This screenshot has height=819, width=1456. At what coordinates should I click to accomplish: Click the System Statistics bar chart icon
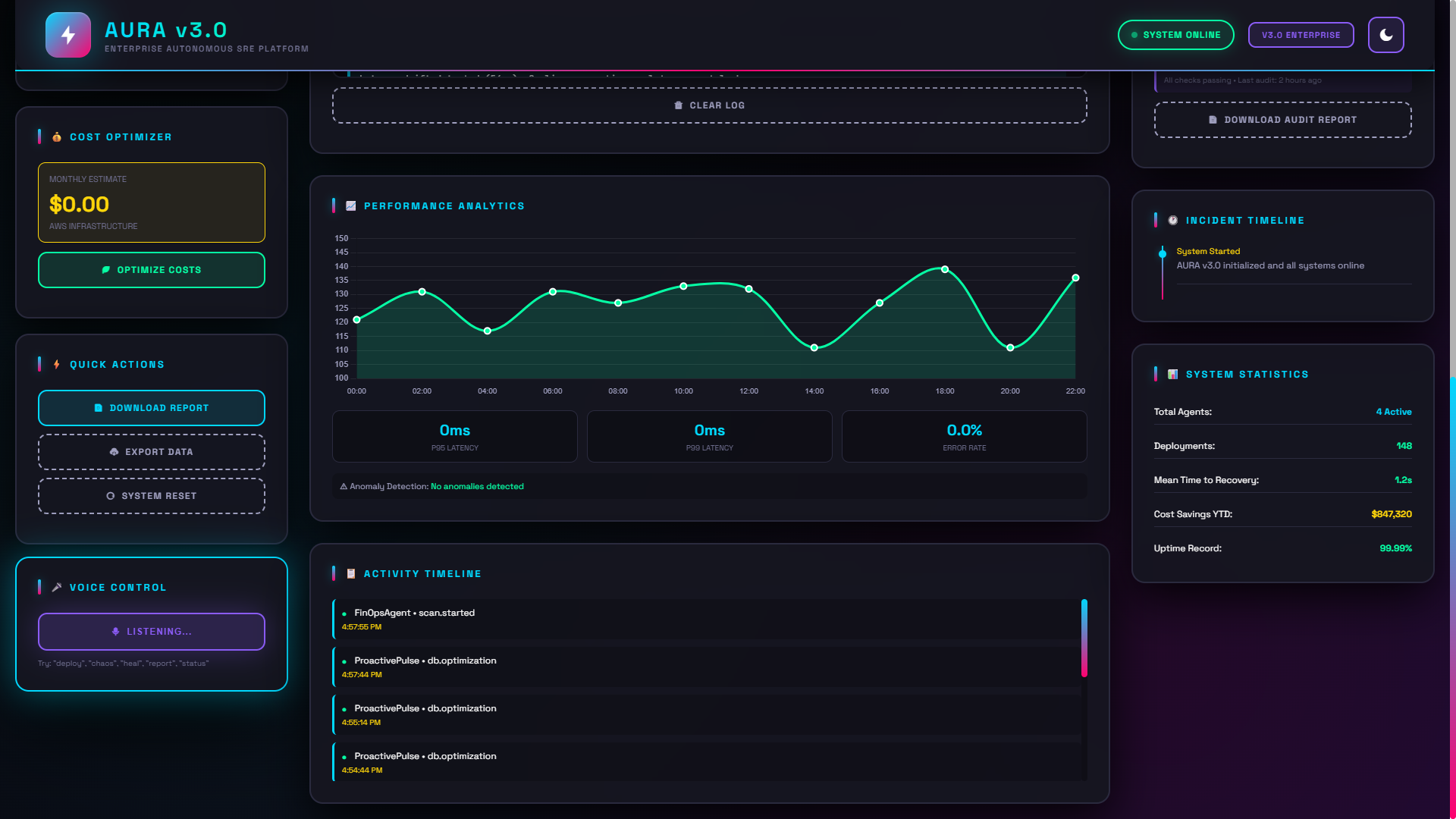point(1173,375)
